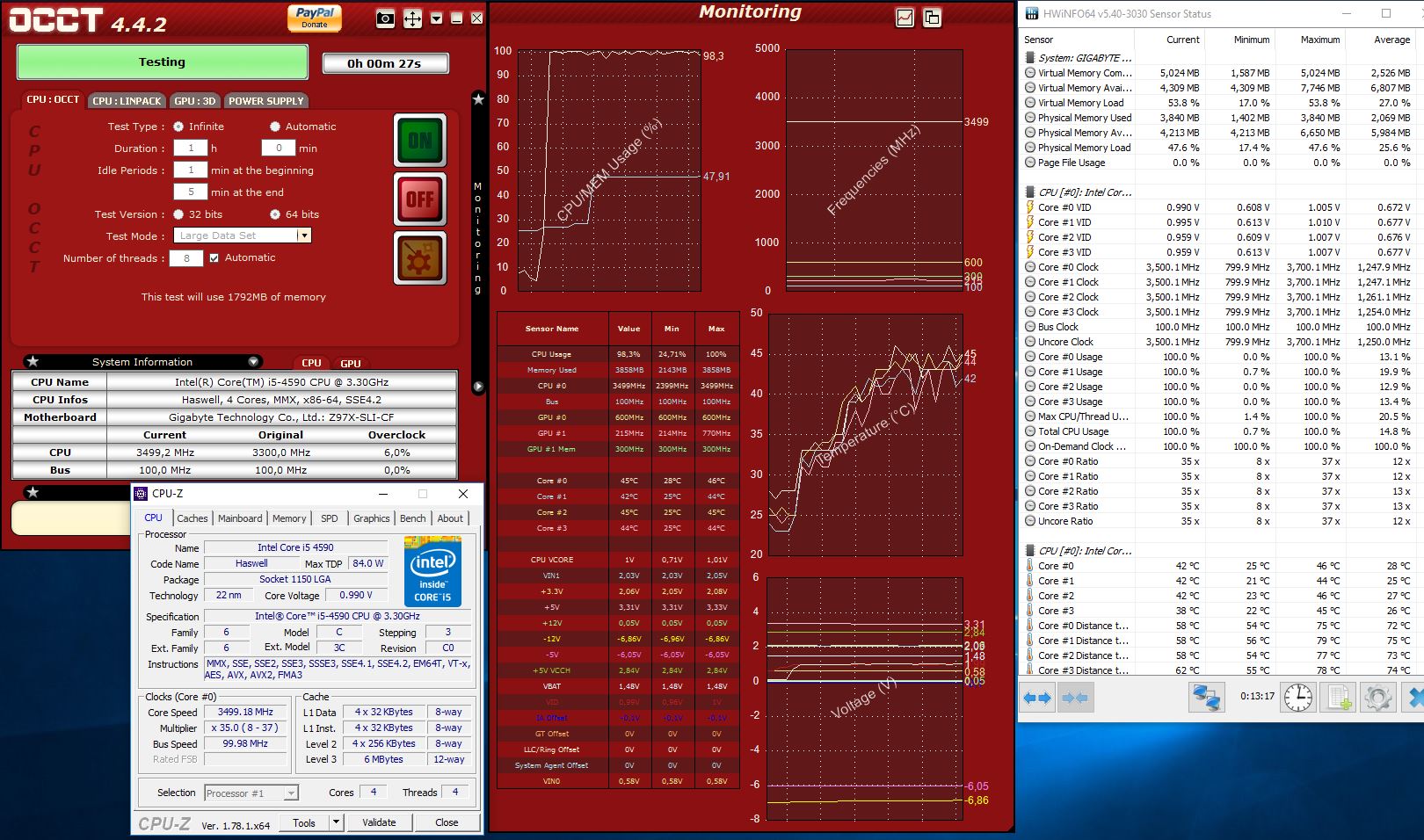Switch to CPU:LINPACK tab
This screenshot has width=1424, height=840.
pos(127,101)
